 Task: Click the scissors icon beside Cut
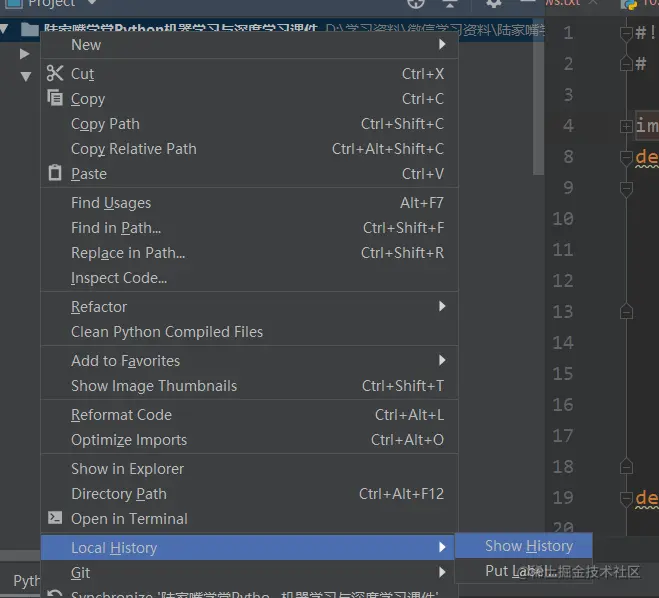(55, 73)
